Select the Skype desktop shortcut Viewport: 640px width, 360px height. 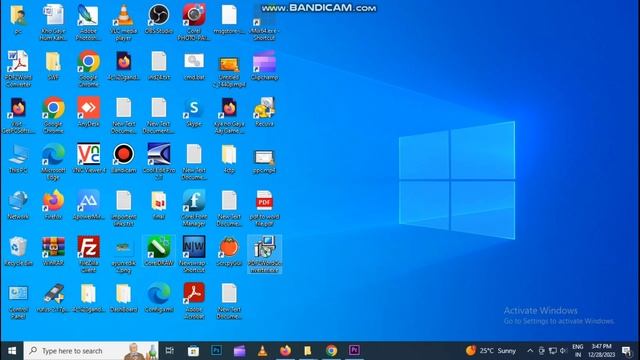coord(194,112)
